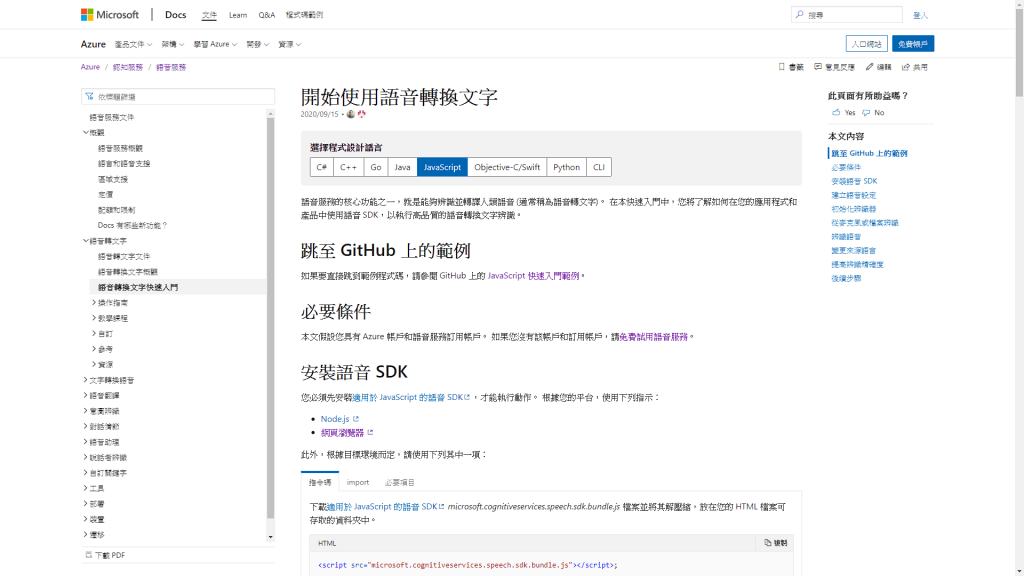The height and width of the screenshot is (576, 1024).
Task: Select the Python language option
Action: click(566, 167)
